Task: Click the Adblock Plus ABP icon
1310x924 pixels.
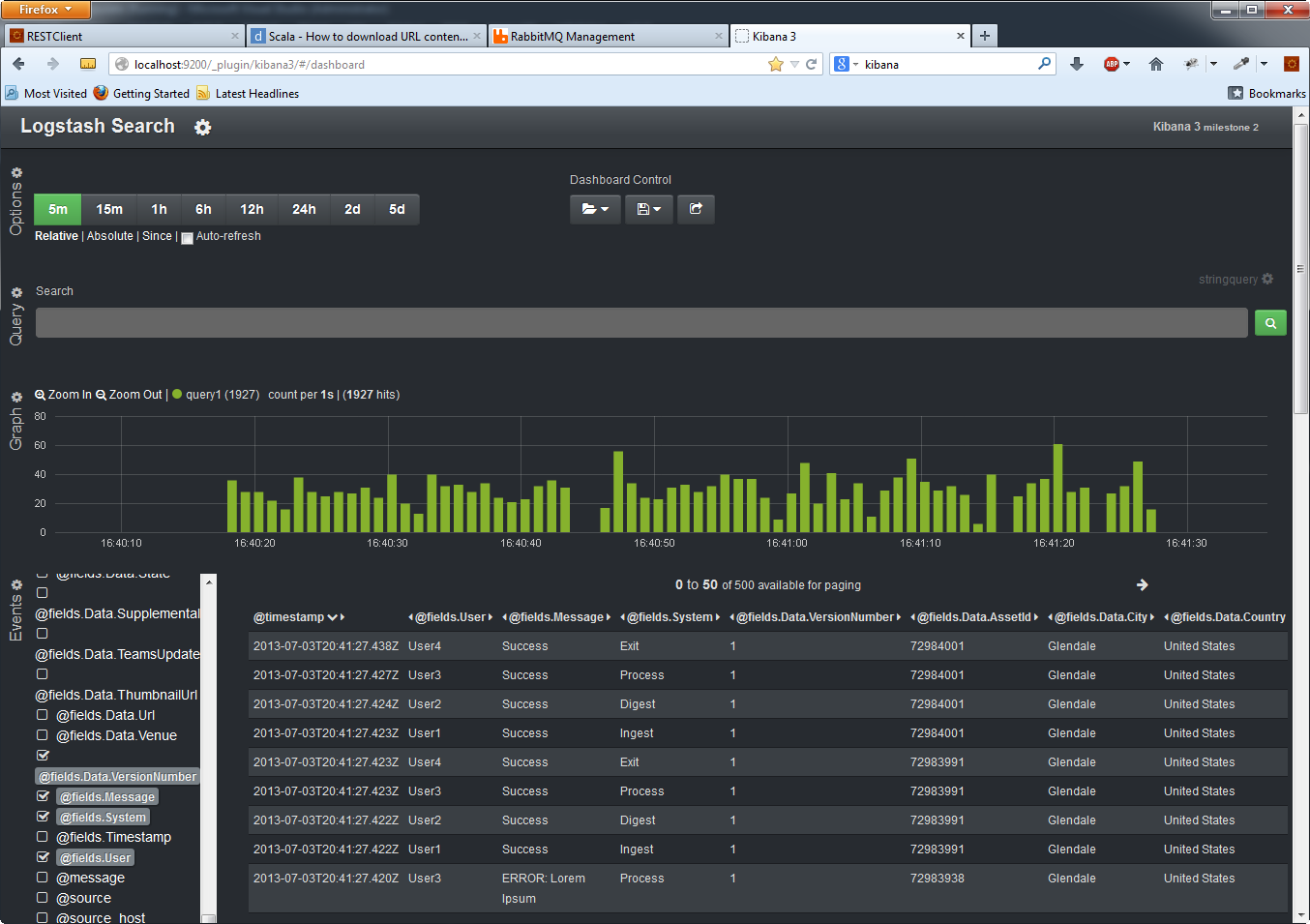Action: [1112, 64]
